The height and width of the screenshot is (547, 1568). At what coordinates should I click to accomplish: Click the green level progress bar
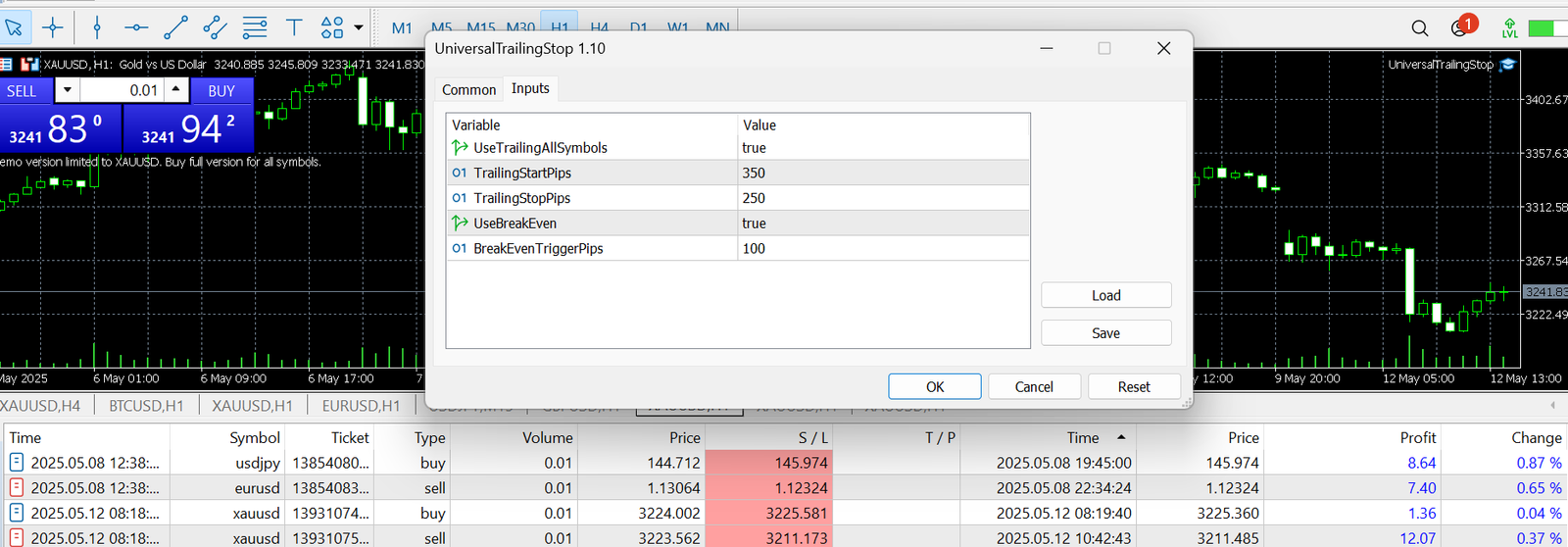1548,28
